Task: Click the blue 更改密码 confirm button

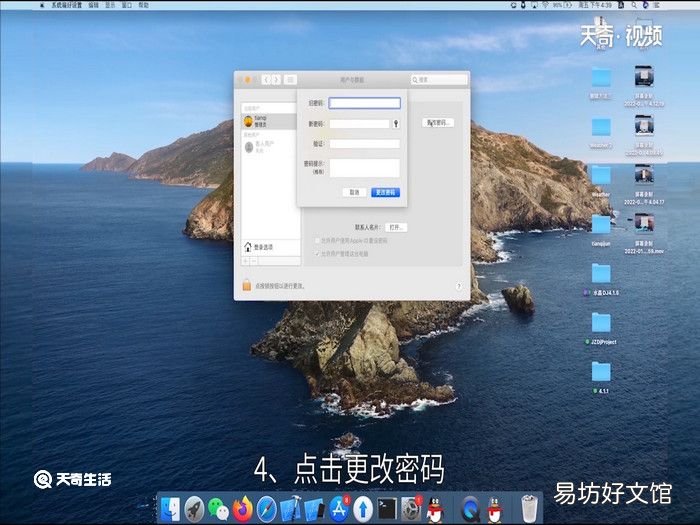Action: point(385,192)
